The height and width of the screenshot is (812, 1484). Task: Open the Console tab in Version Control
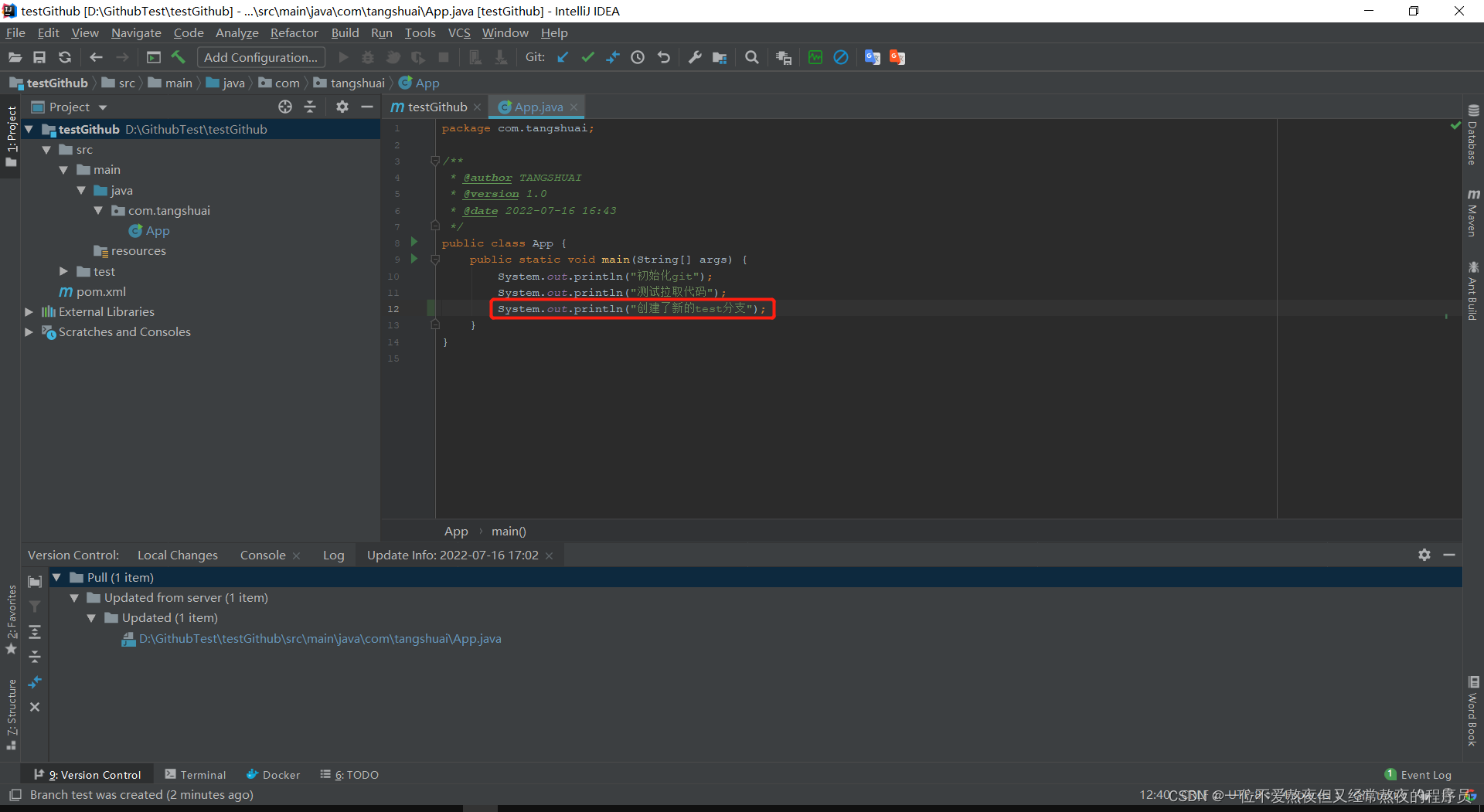[x=263, y=555]
